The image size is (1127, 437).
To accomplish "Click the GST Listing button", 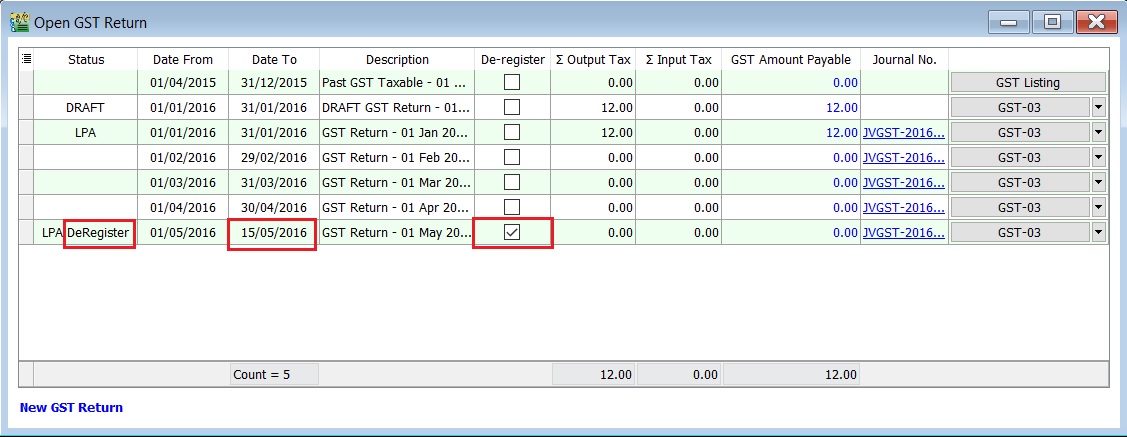I will pyautogui.click(x=1028, y=83).
